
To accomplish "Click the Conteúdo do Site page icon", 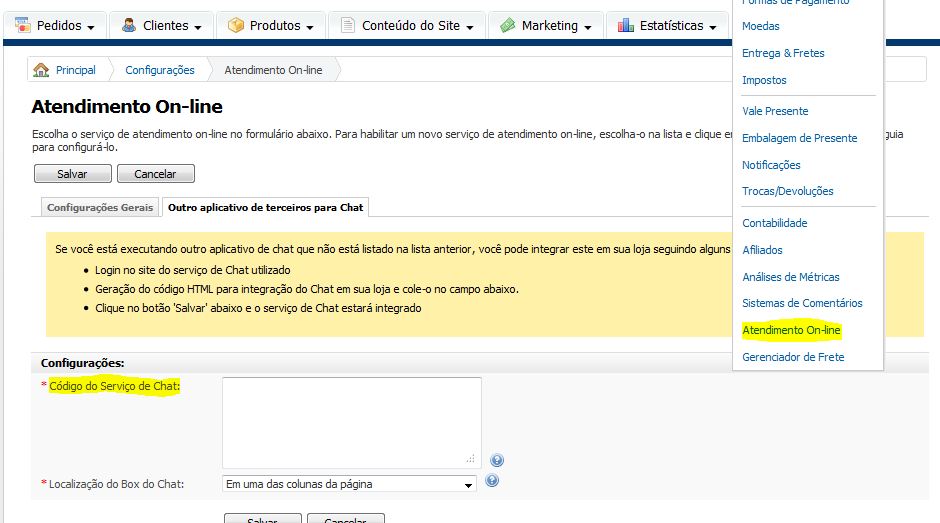I will 348,25.
